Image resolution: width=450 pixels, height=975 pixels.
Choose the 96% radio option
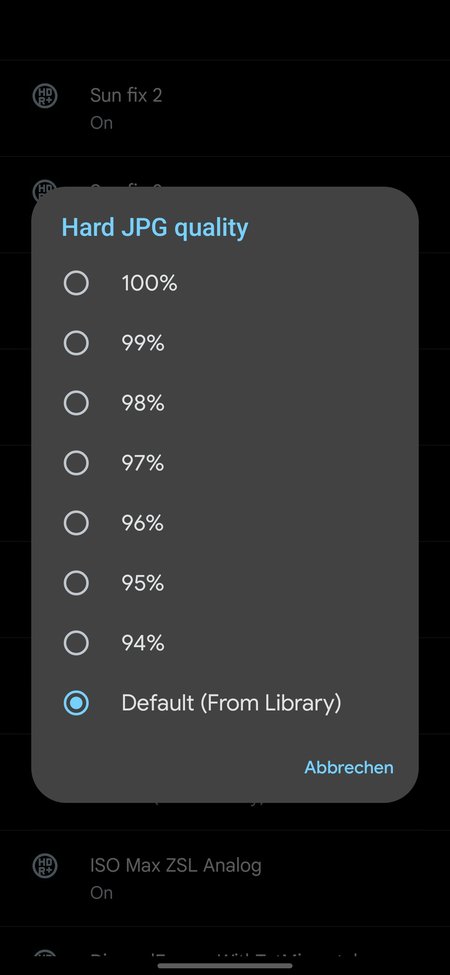pyautogui.click(x=76, y=523)
